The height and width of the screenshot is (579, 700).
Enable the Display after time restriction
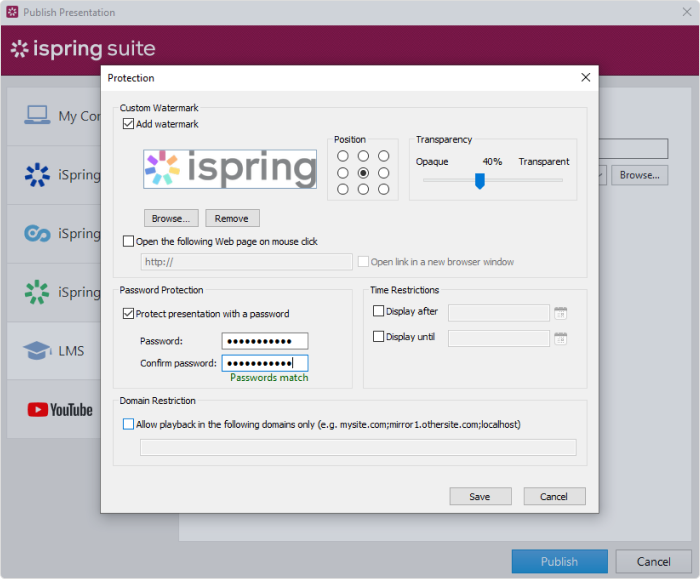[x=378, y=311]
